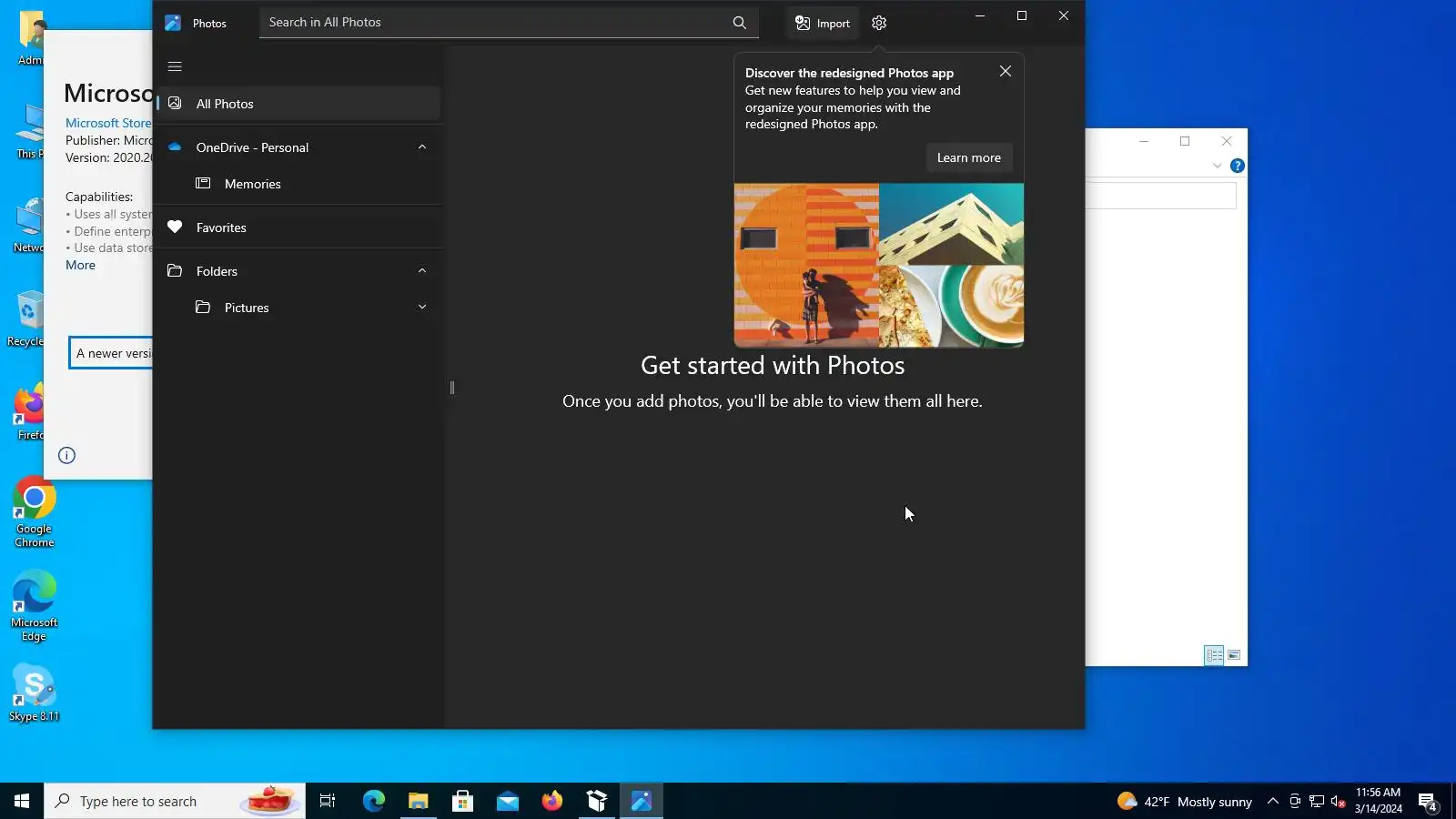
Task: Show hidden system tray icons
Action: 1273,801
